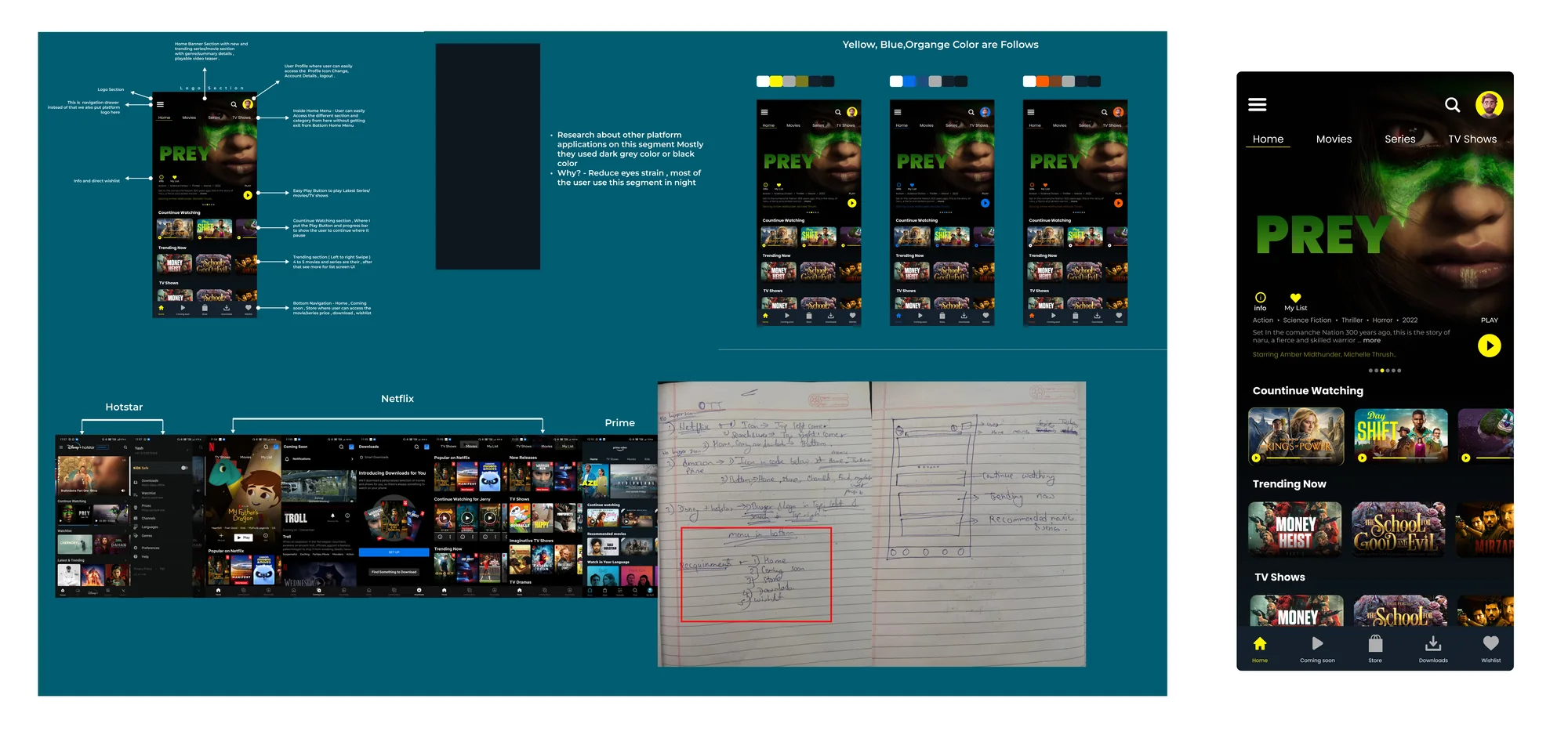The image size is (1568, 742).
Task: Select Home tab in large phone mockup
Action: [1268, 139]
